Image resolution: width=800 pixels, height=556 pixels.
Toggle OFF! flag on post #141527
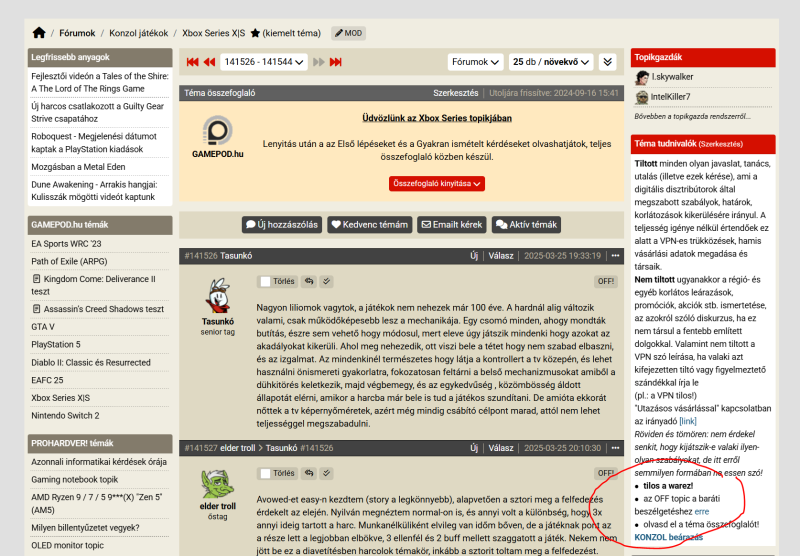pos(606,473)
